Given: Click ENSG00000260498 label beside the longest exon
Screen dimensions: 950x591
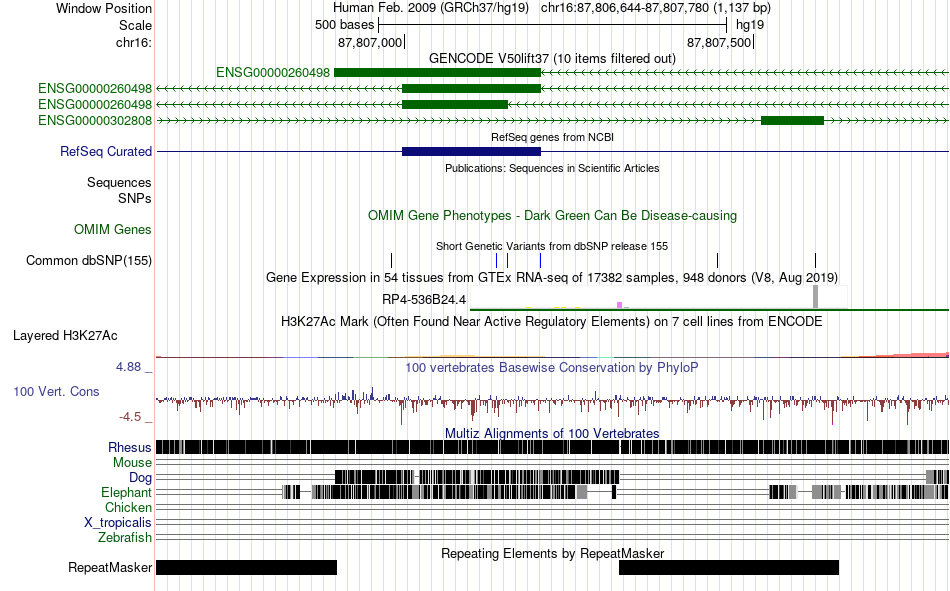Looking at the screenshot, I should [x=273, y=73].
